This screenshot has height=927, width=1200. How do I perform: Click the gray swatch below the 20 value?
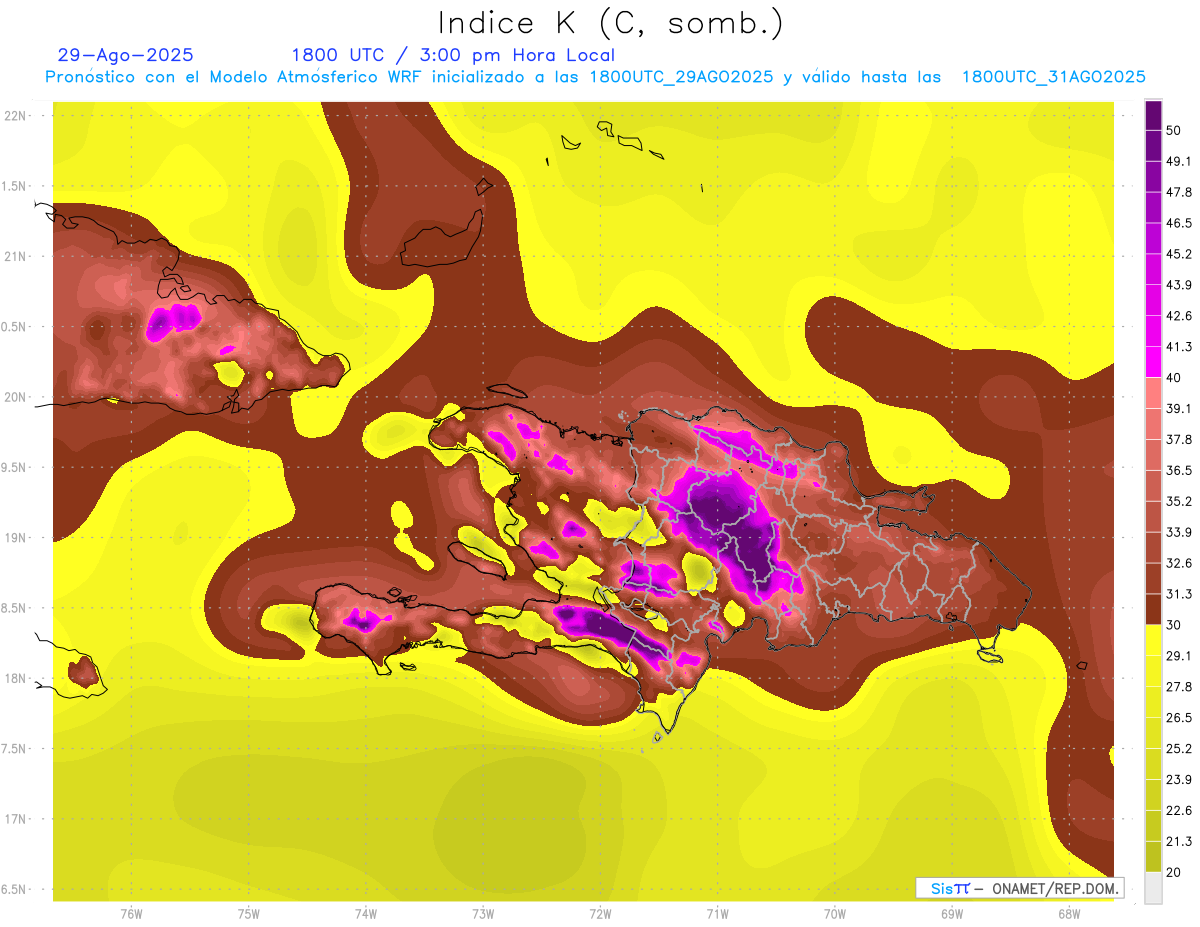tap(1153, 887)
